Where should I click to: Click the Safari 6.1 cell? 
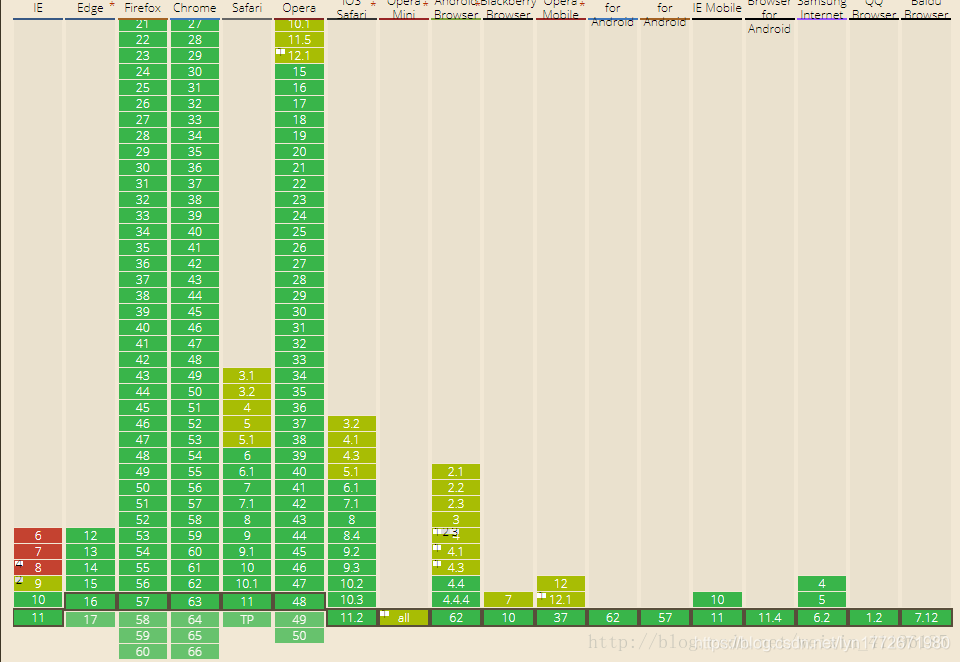pos(247,472)
